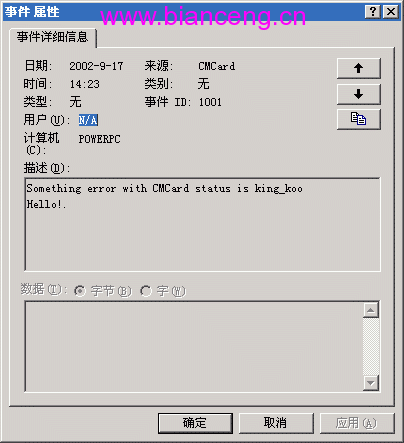404x443 pixels.
Task: Cancel with the 取消 button
Action: tap(276, 423)
